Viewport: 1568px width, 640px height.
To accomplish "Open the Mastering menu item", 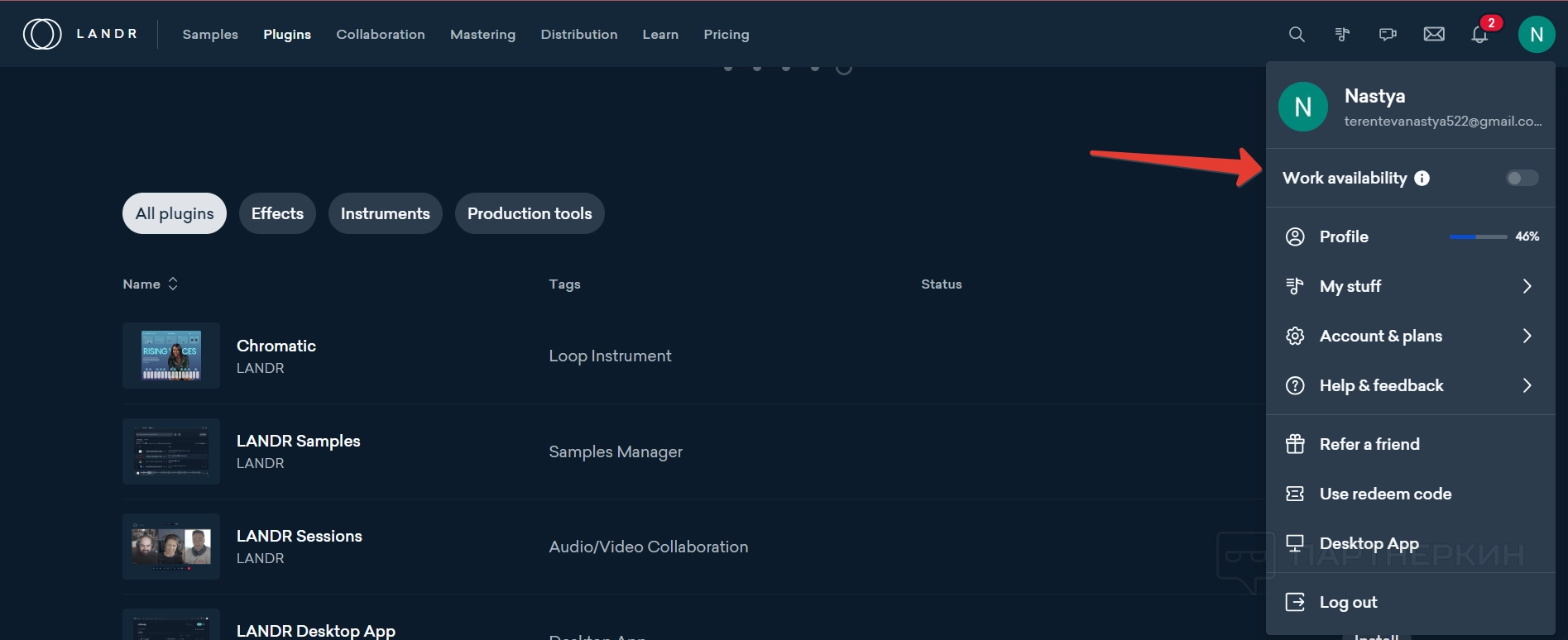I will (482, 34).
